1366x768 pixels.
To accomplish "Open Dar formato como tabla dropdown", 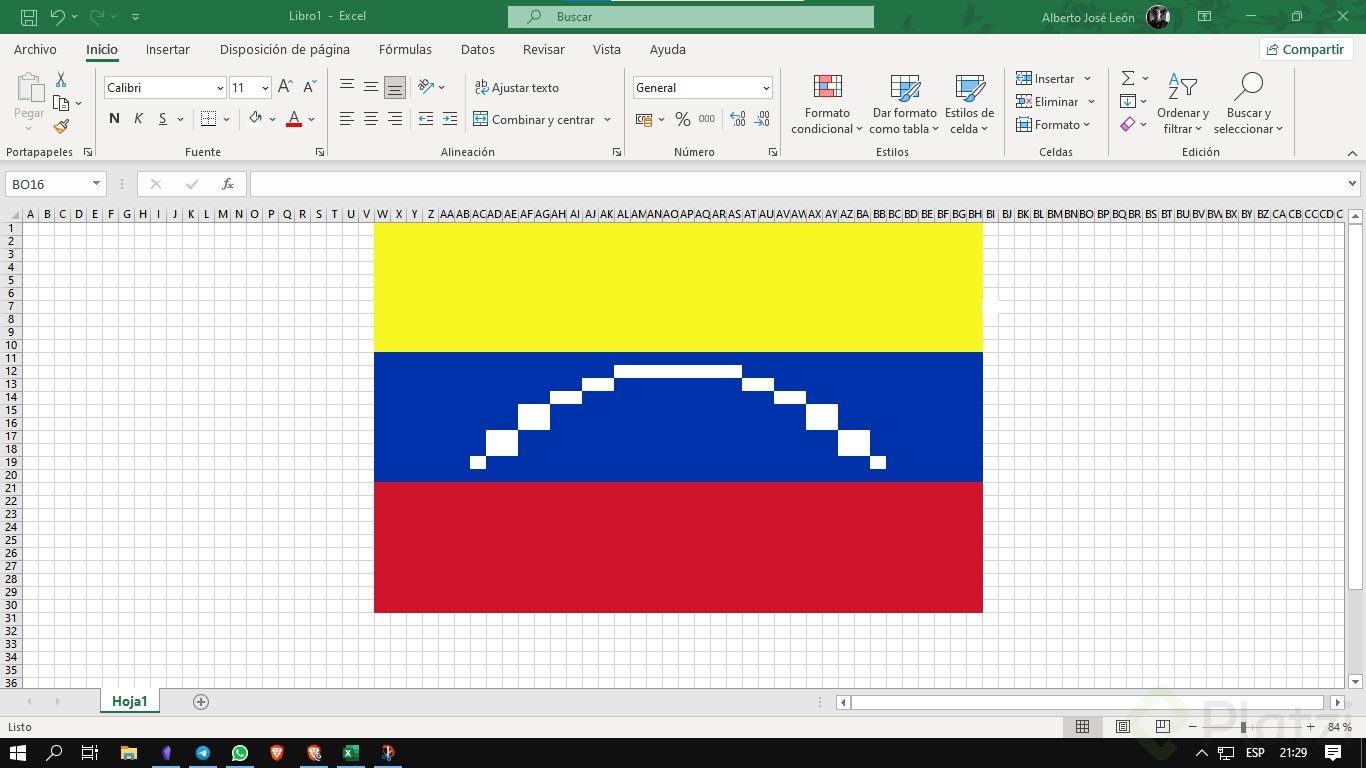I will 904,104.
